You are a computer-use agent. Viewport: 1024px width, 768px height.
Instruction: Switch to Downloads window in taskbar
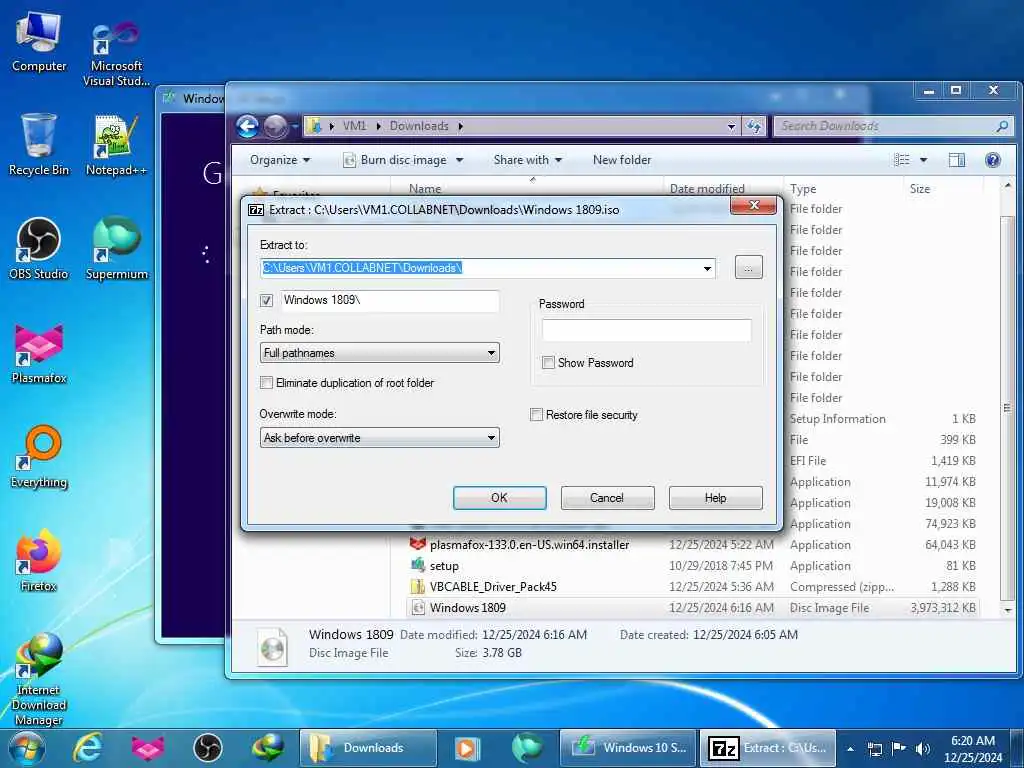click(368, 748)
